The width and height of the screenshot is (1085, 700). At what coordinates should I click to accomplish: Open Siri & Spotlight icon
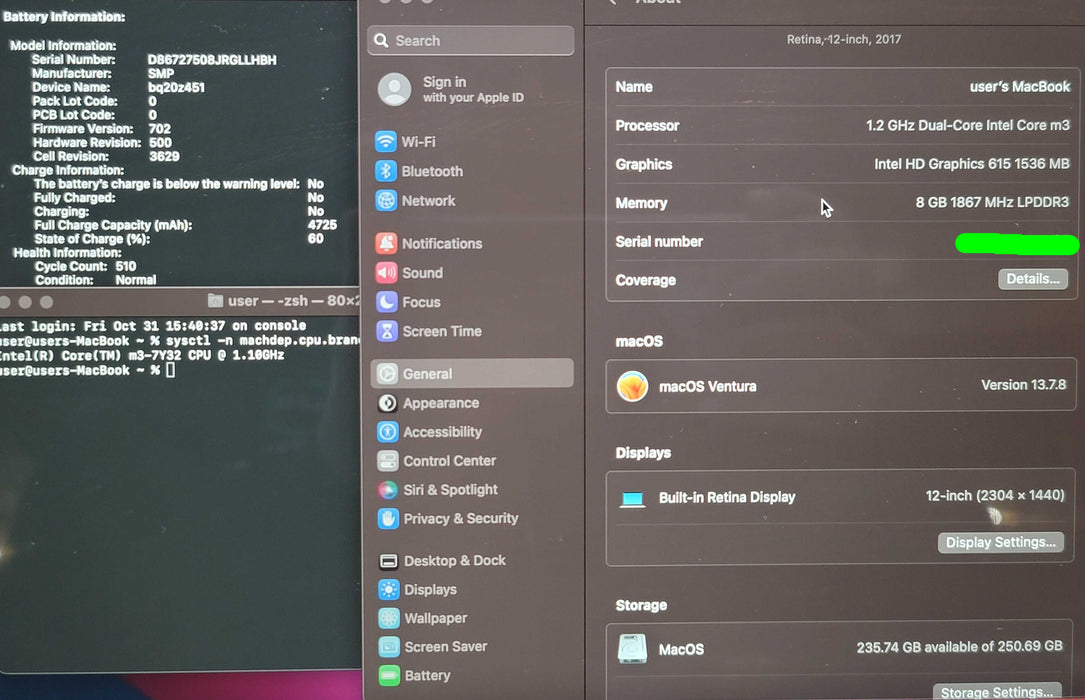[388, 490]
